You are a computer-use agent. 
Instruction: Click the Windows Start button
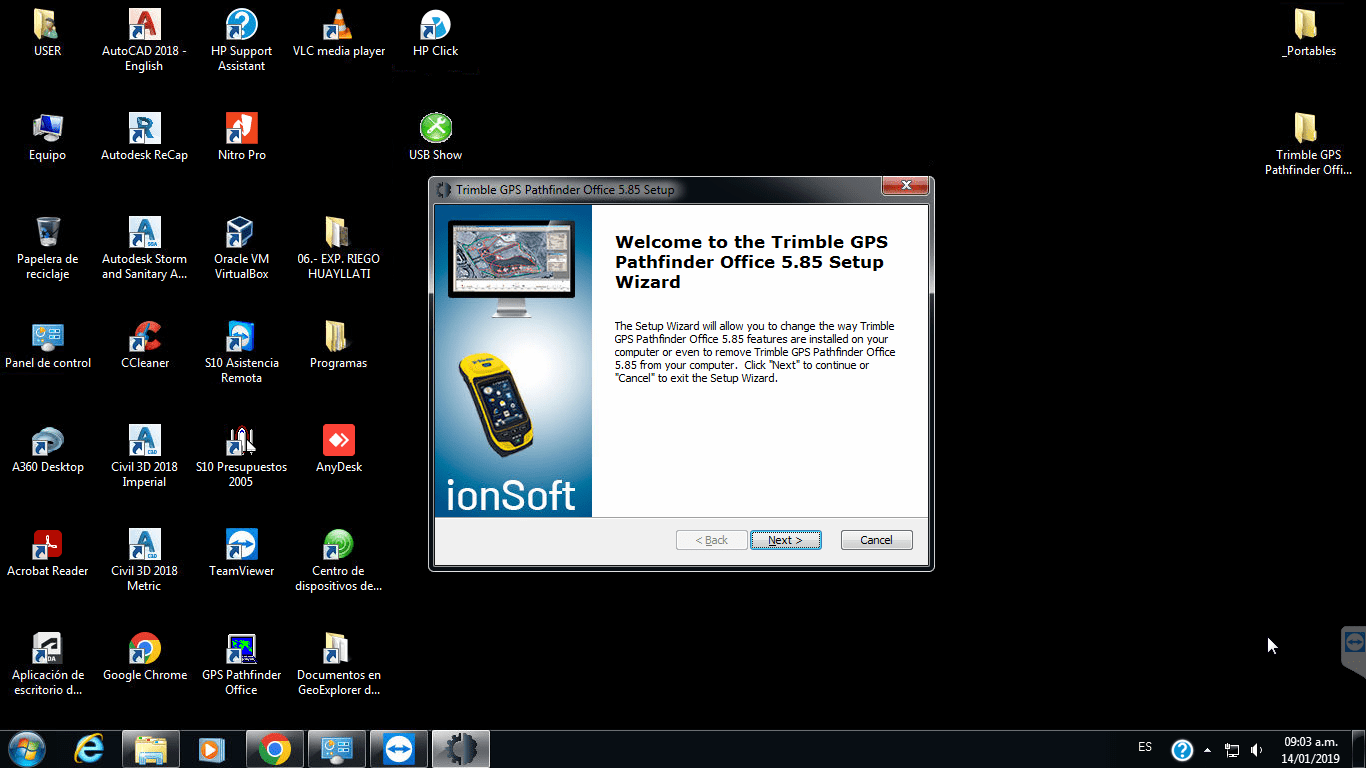[x=26, y=749]
